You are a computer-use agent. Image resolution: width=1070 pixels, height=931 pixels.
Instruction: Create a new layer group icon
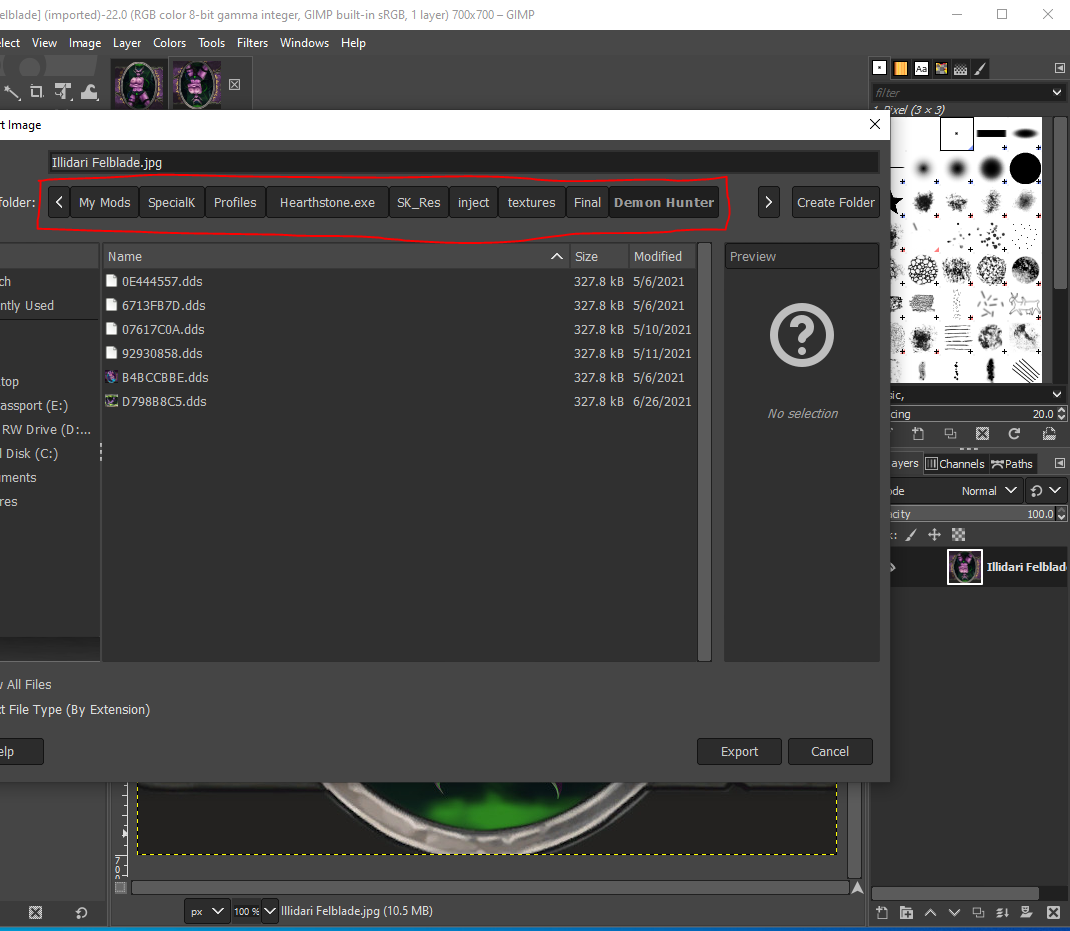[906, 912]
